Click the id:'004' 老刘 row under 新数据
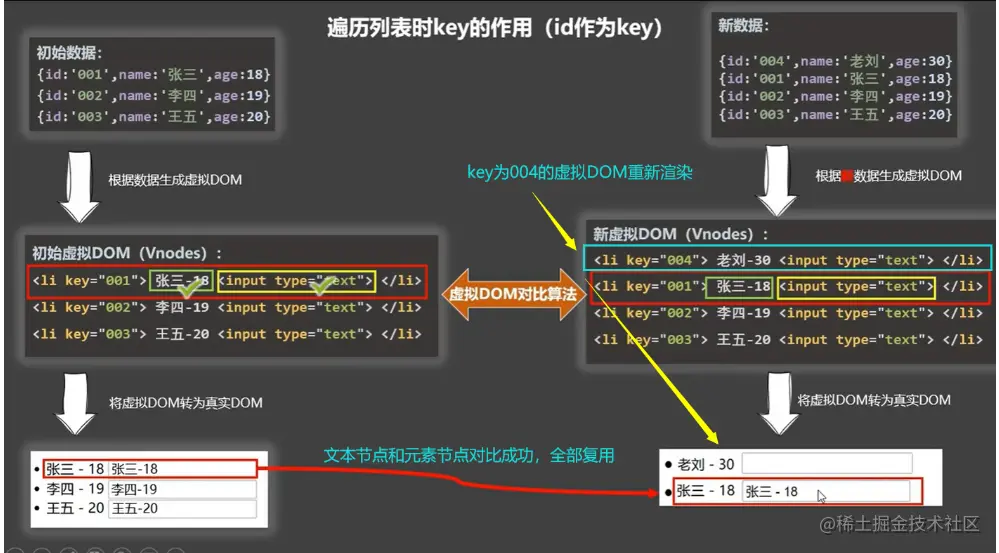999x553 pixels. click(835, 61)
